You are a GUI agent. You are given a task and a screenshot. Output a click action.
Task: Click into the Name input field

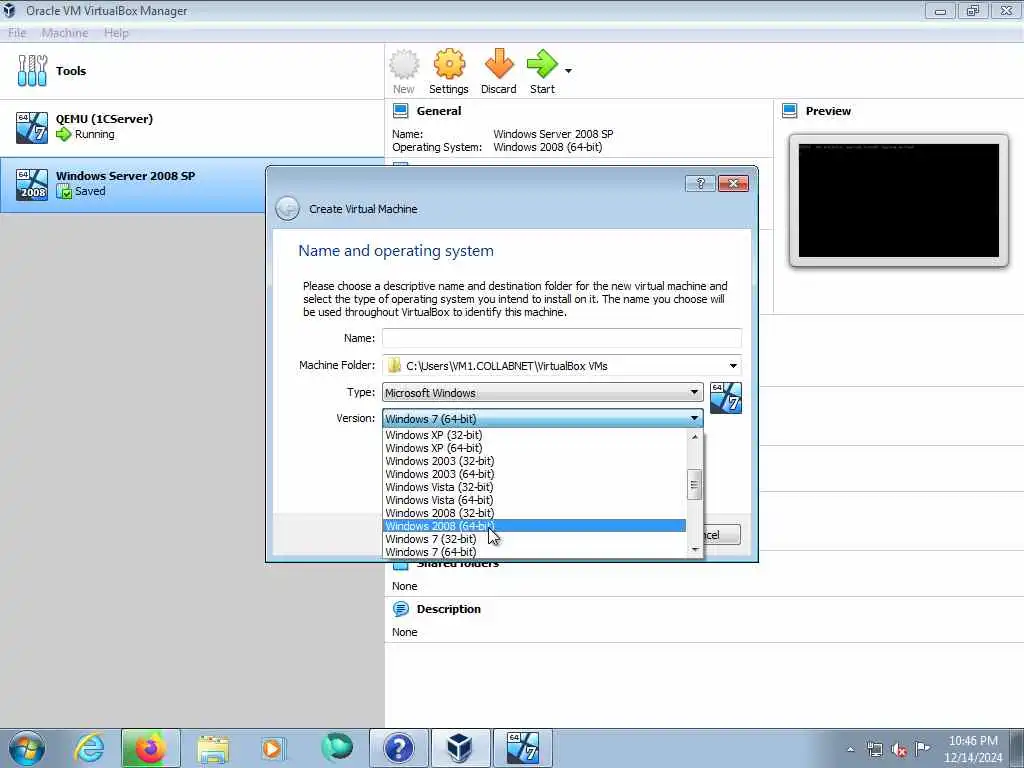pos(562,338)
